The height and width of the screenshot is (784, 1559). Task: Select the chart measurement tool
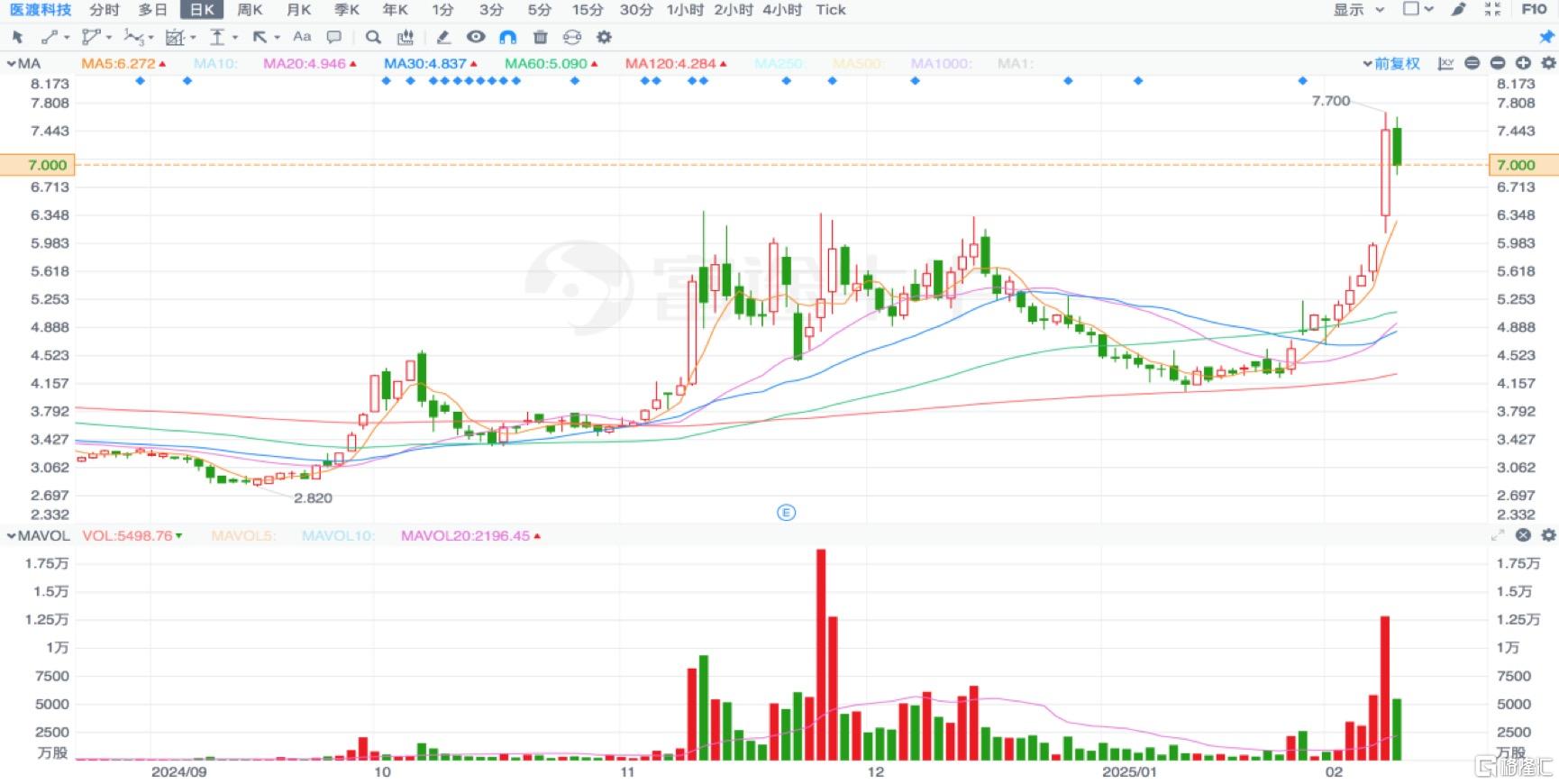coord(175,37)
